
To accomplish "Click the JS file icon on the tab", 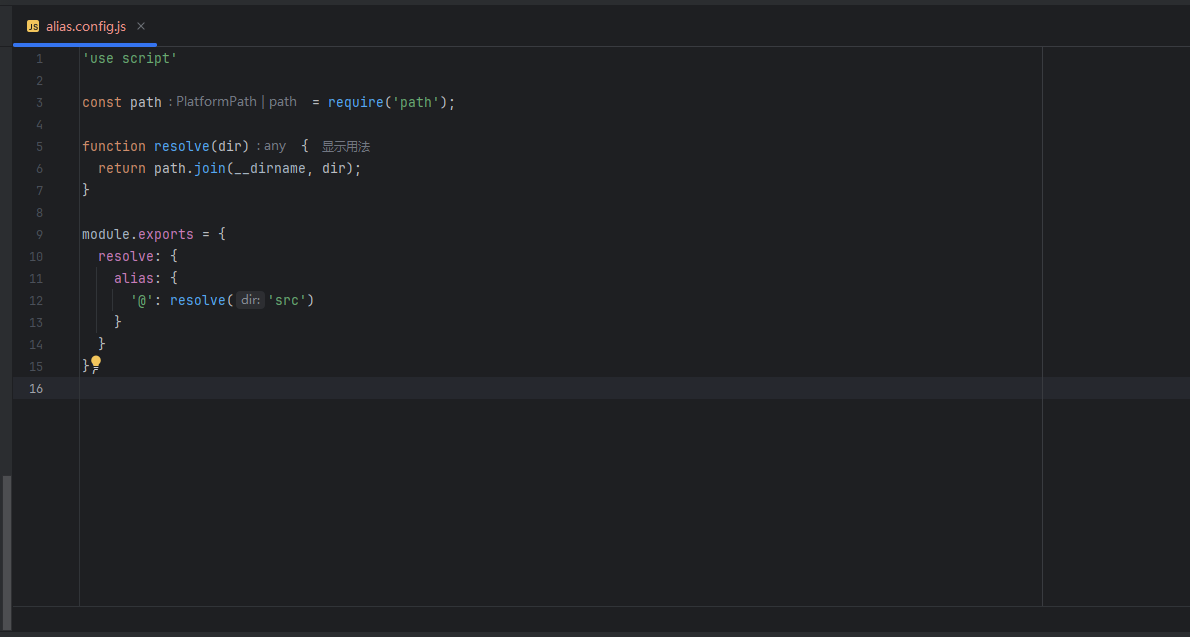I will [x=33, y=27].
